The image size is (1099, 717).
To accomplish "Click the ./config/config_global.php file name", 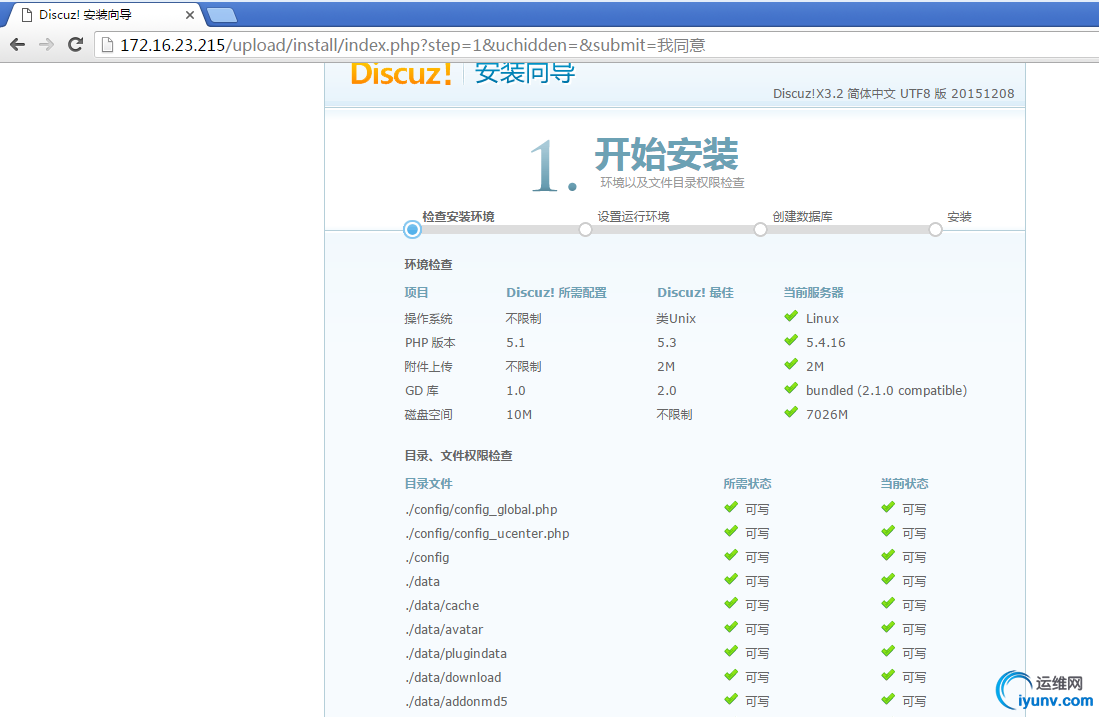I will 481,510.
